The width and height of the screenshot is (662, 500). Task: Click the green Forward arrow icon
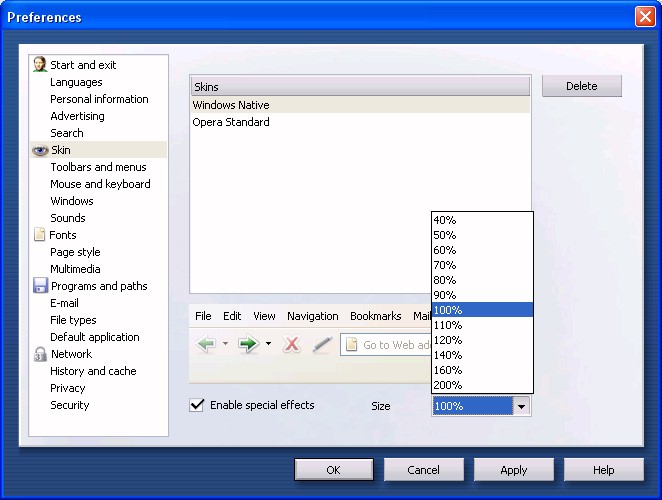248,344
